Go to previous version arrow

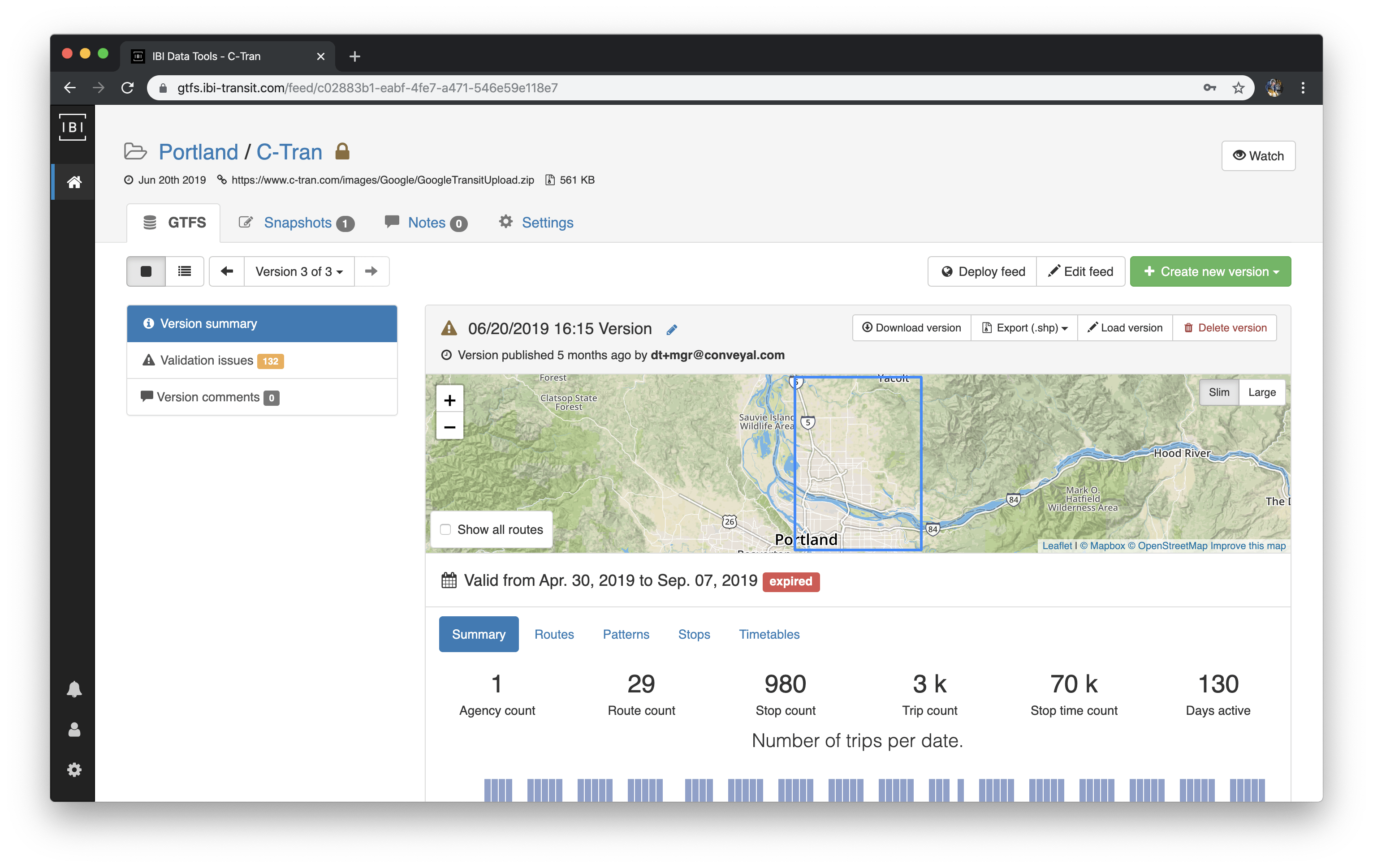(x=227, y=271)
